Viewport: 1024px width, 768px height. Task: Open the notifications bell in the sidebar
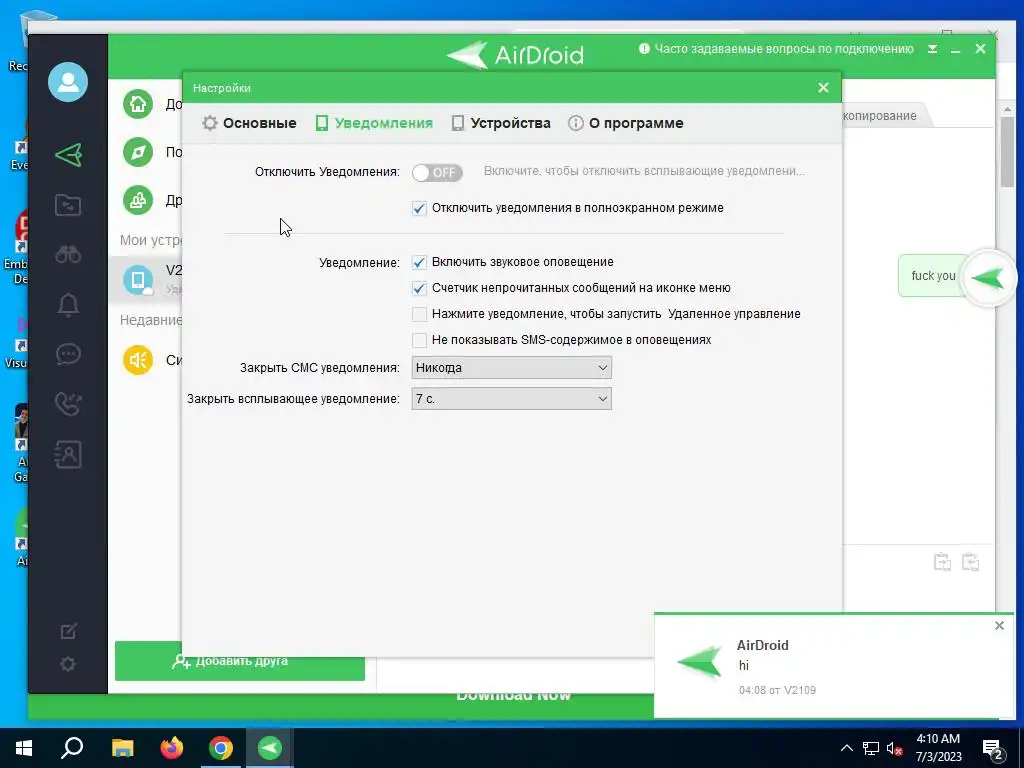tap(68, 304)
